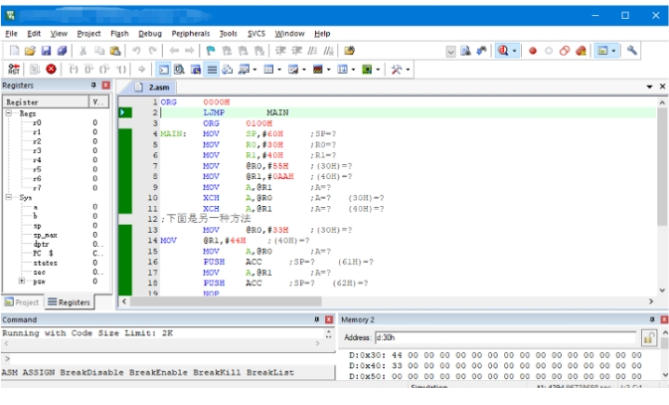Click the red Stop execution icon
Screen dimensions: 669x405
(x=51, y=70)
